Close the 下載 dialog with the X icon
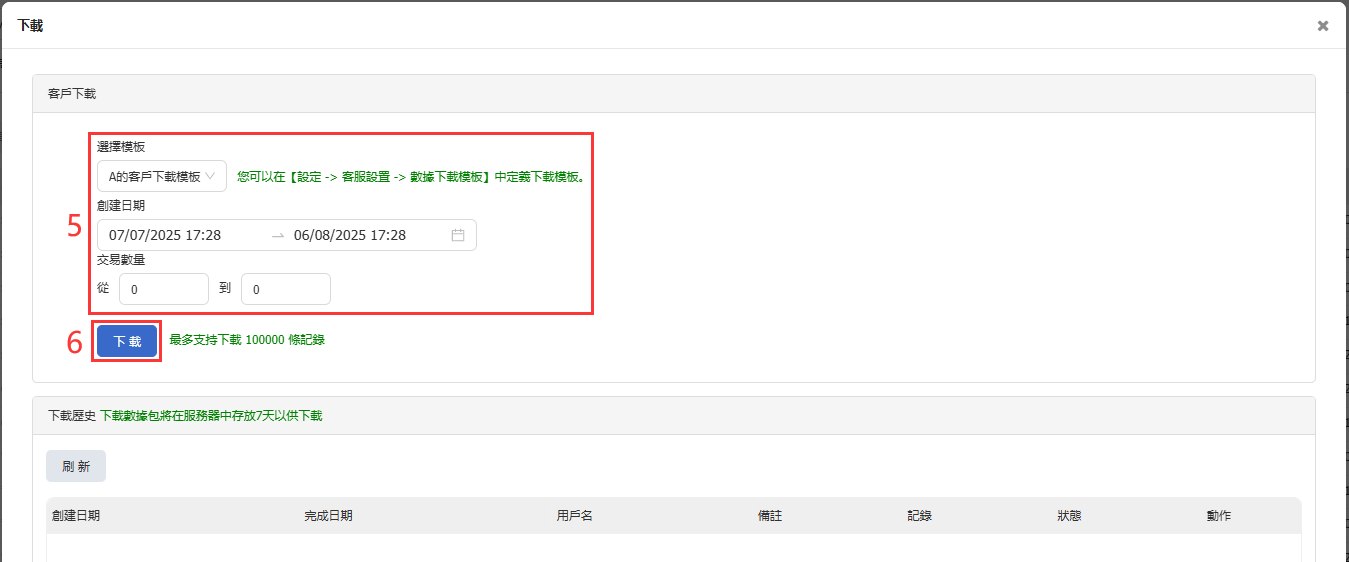 coord(1323,26)
